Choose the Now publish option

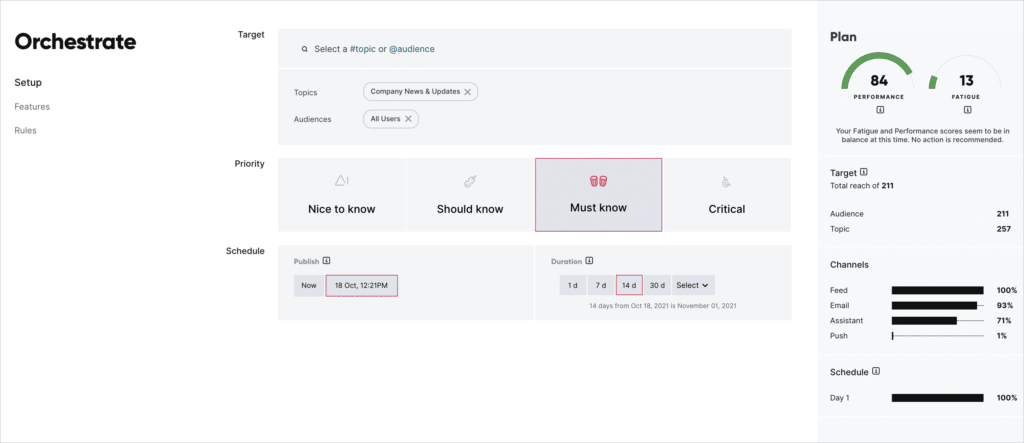click(x=309, y=286)
